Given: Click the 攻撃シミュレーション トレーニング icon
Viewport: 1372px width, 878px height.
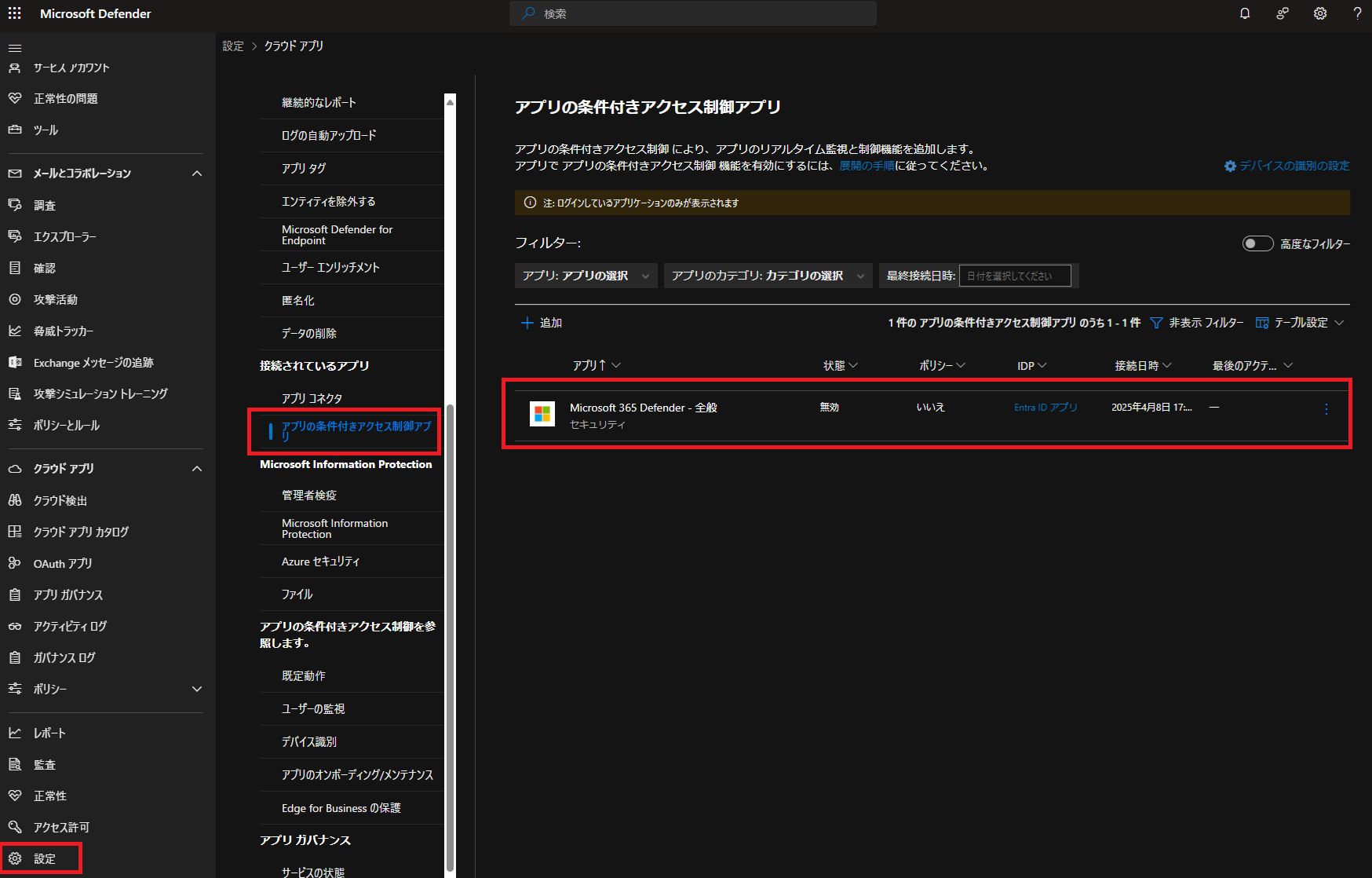Looking at the screenshot, I should tap(14, 393).
